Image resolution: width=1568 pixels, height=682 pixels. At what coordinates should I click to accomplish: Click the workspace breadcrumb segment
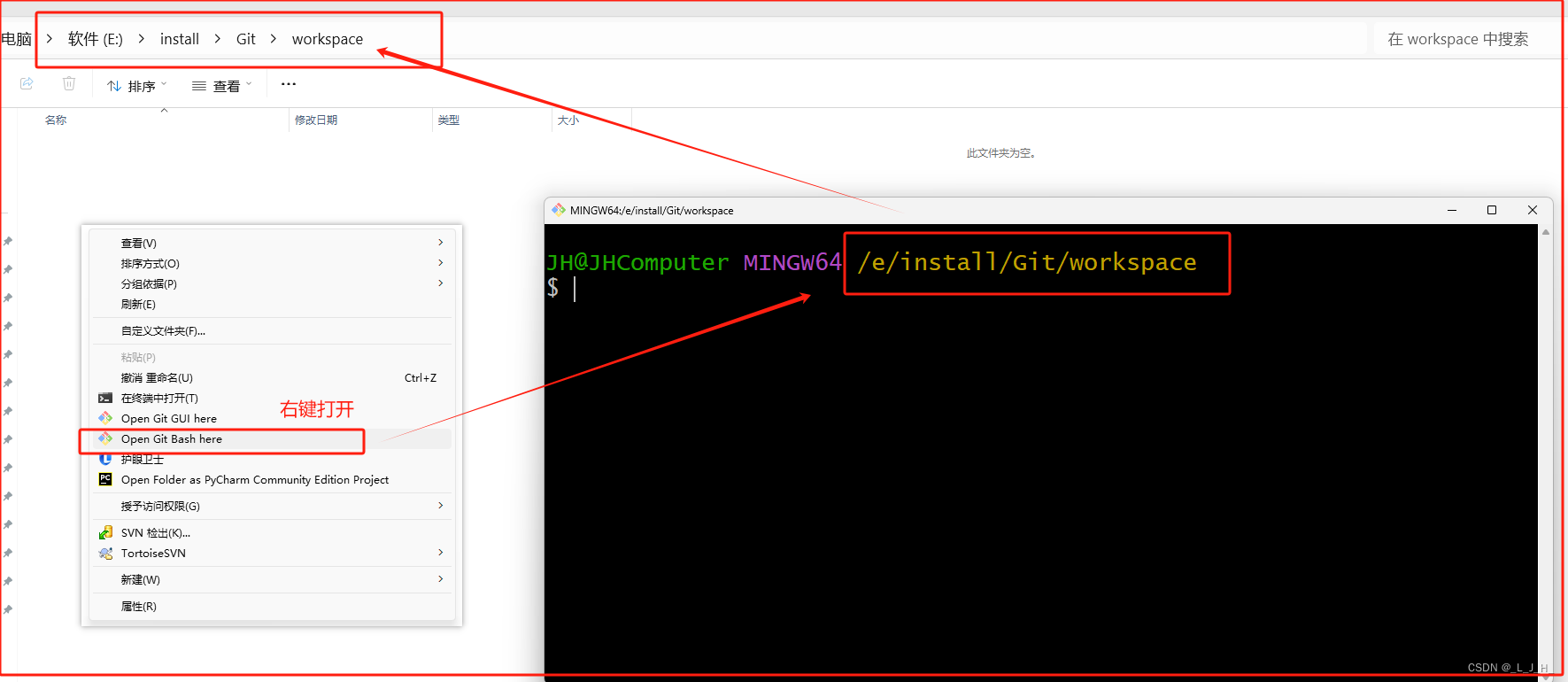tap(328, 39)
